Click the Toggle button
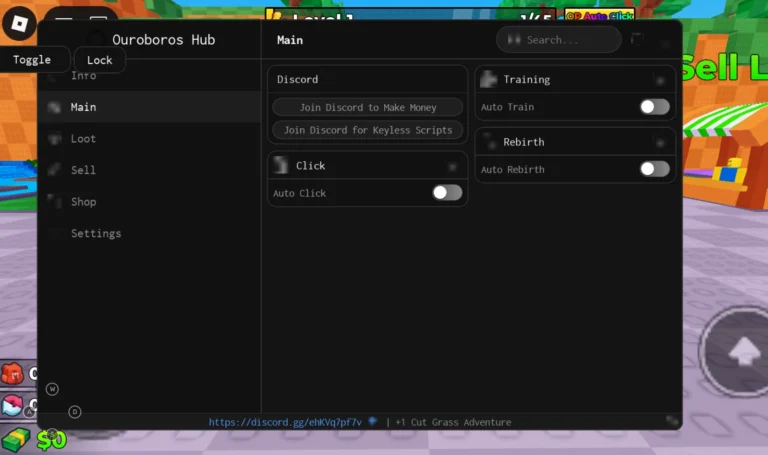 pyautogui.click(x=32, y=60)
